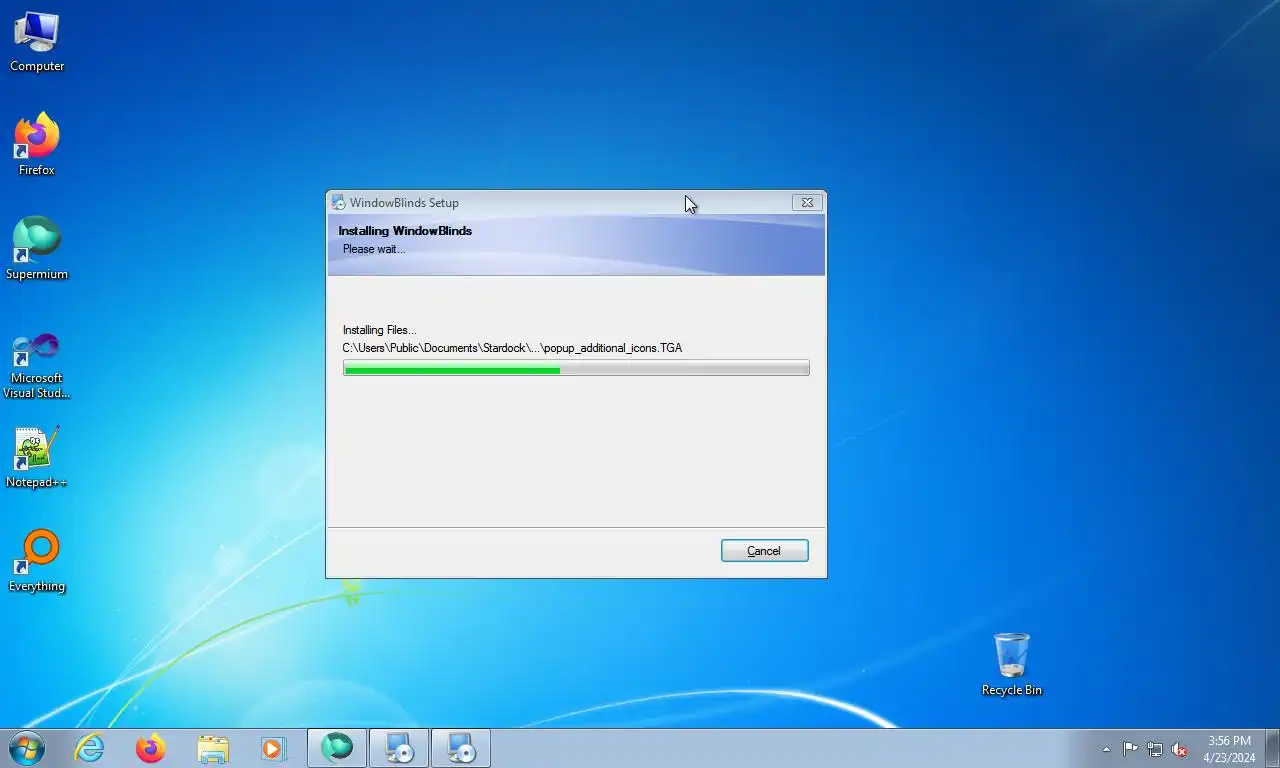Open Firefox from the taskbar
The image size is (1280, 768).
point(151,748)
